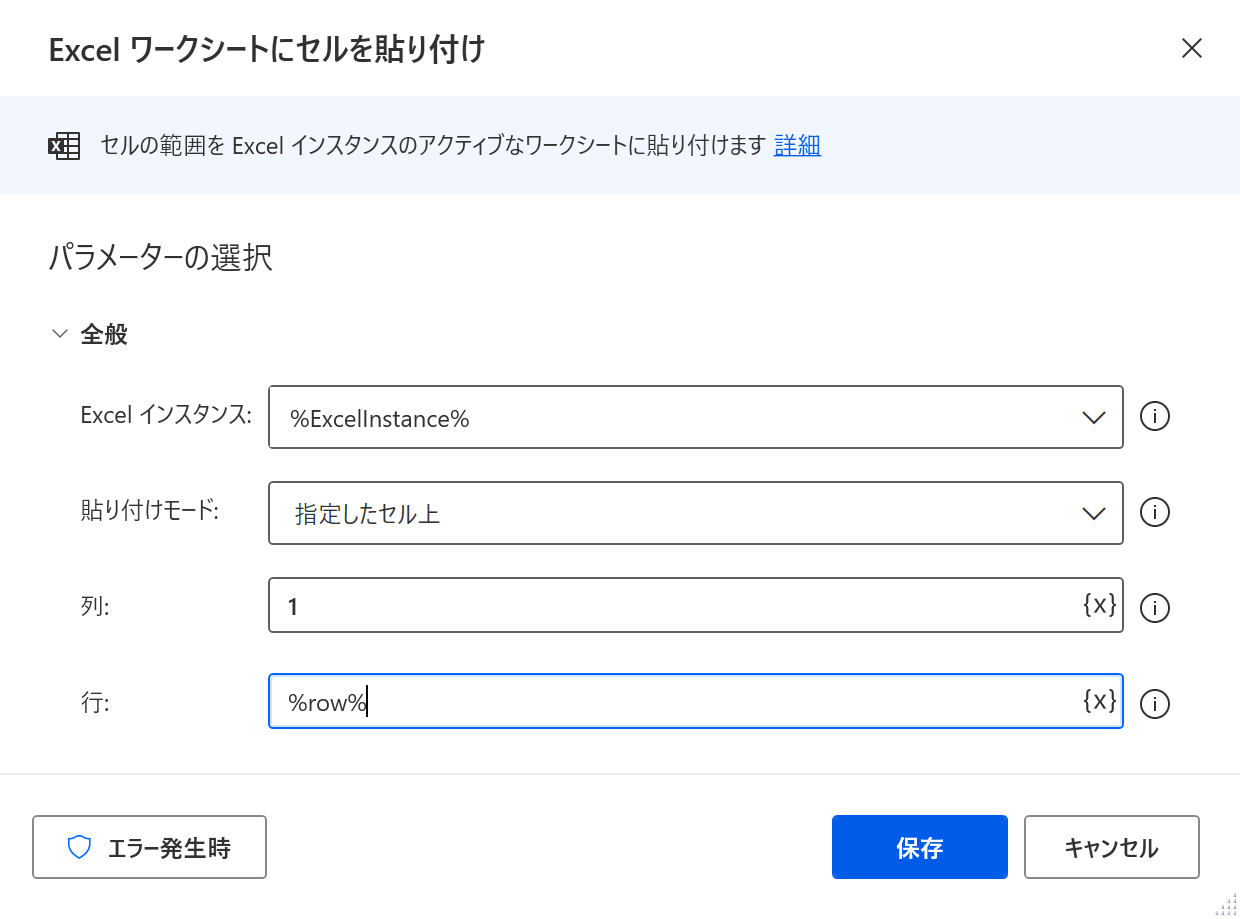Open the Excel インスタンス dropdown

[1094, 417]
